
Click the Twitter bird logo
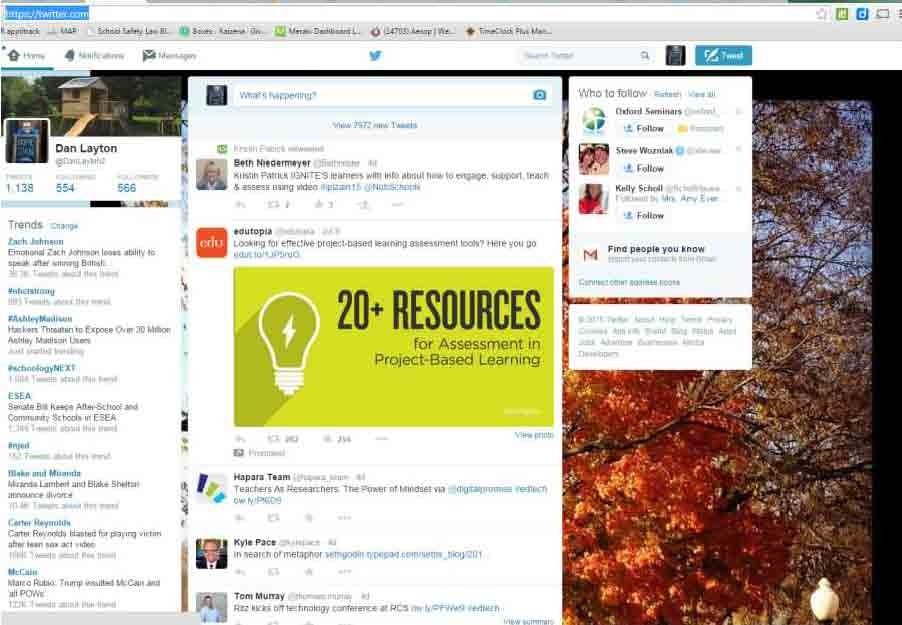(375, 56)
